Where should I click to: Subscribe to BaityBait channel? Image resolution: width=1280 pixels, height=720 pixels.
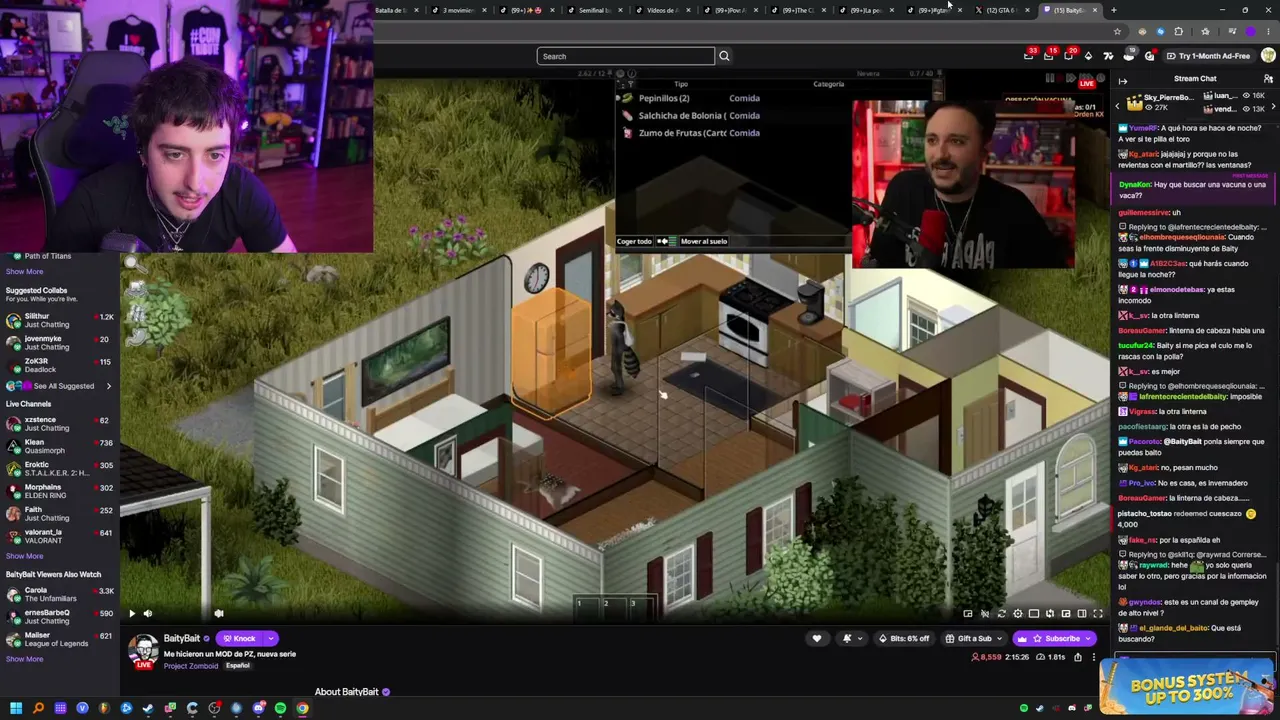pyautogui.click(x=1054, y=639)
